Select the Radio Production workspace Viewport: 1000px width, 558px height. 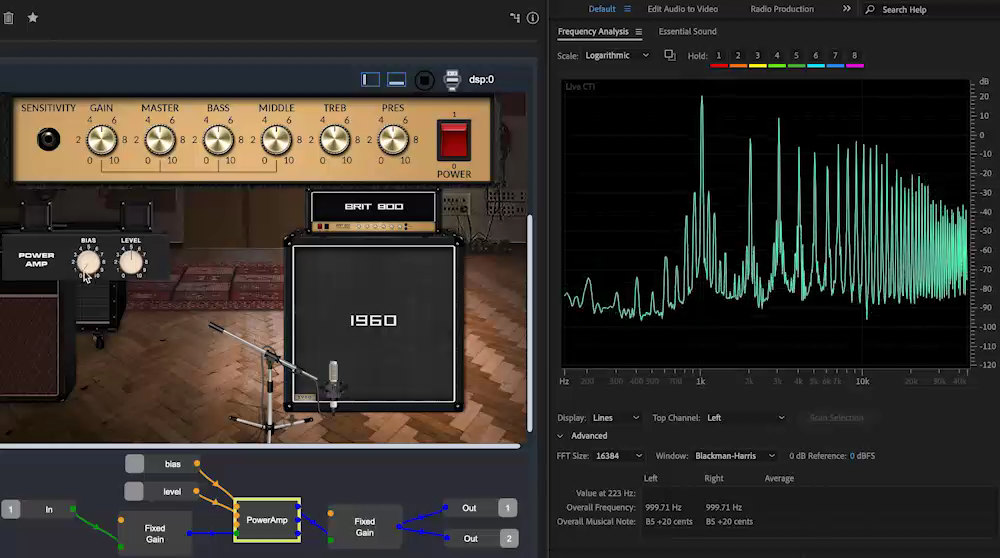point(782,9)
